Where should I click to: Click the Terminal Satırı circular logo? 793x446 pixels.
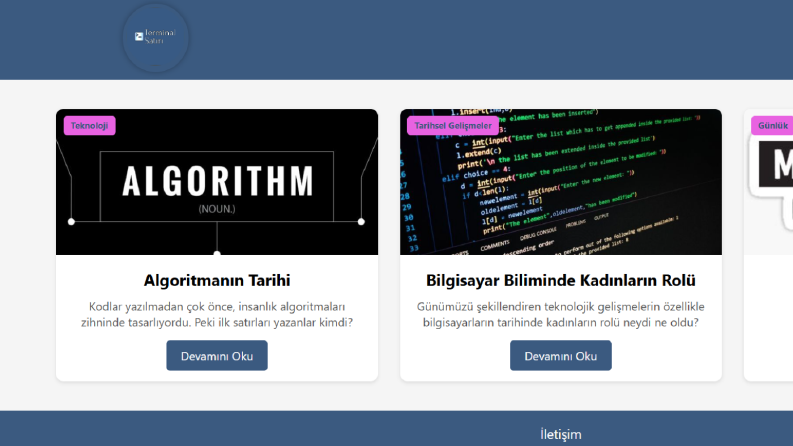(x=156, y=37)
